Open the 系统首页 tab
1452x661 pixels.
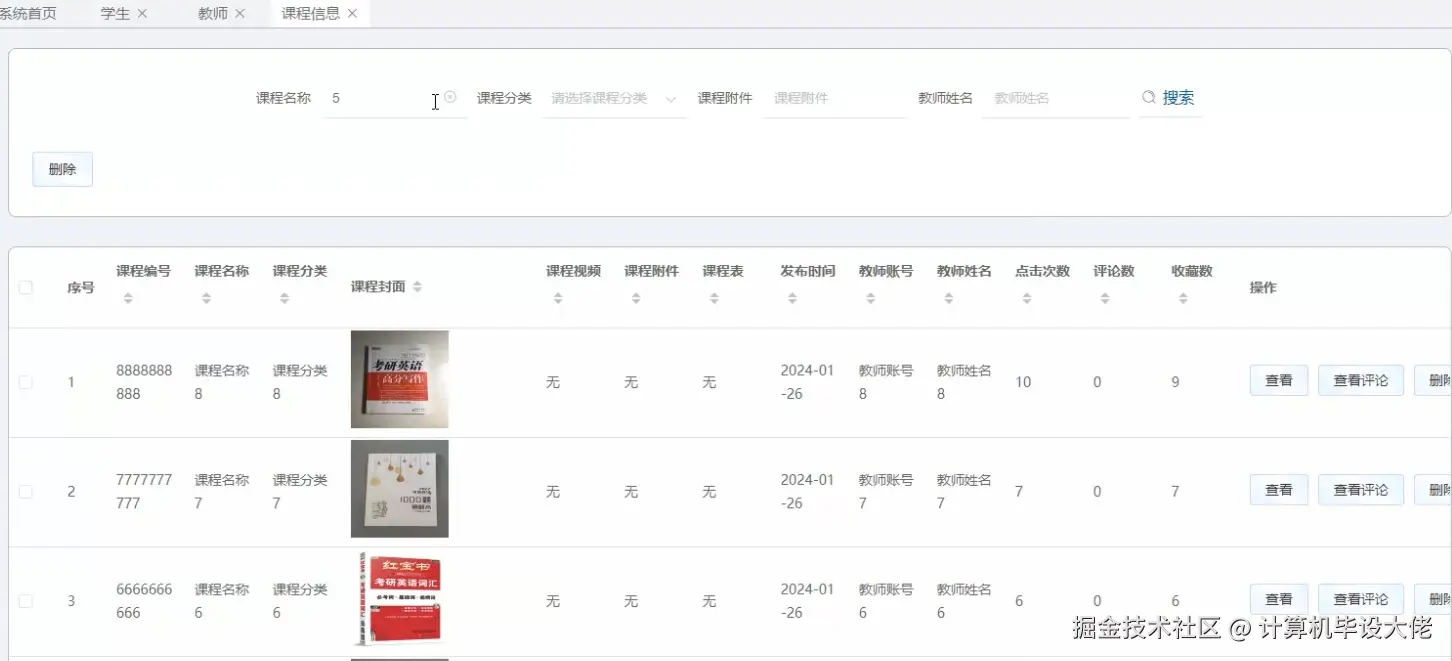27,13
